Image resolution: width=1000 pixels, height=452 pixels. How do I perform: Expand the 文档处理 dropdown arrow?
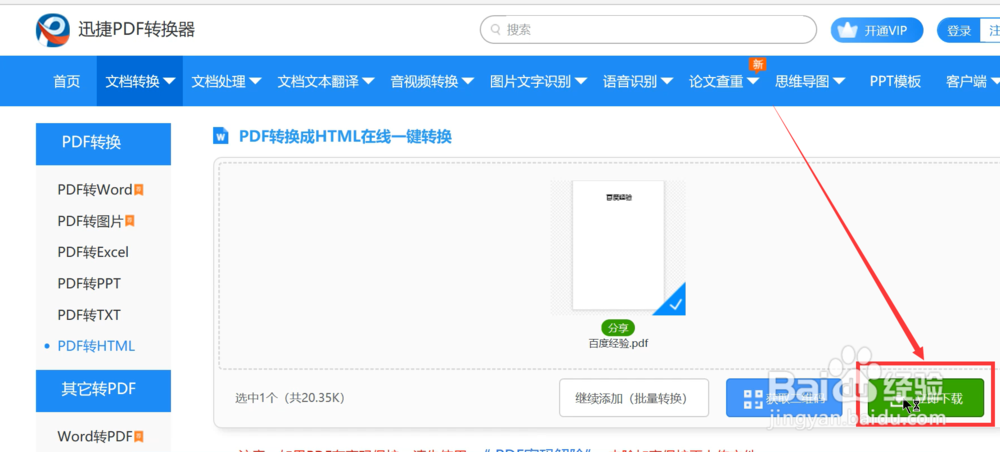pyautogui.click(x=254, y=81)
